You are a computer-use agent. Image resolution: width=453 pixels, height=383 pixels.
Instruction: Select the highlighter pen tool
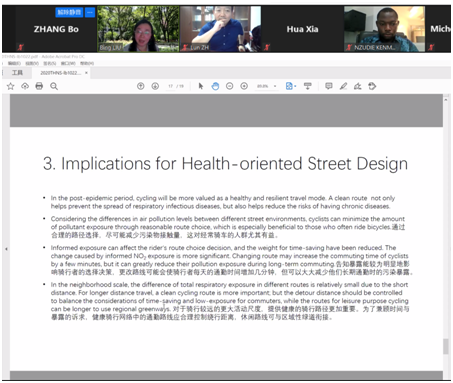coord(343,86)
